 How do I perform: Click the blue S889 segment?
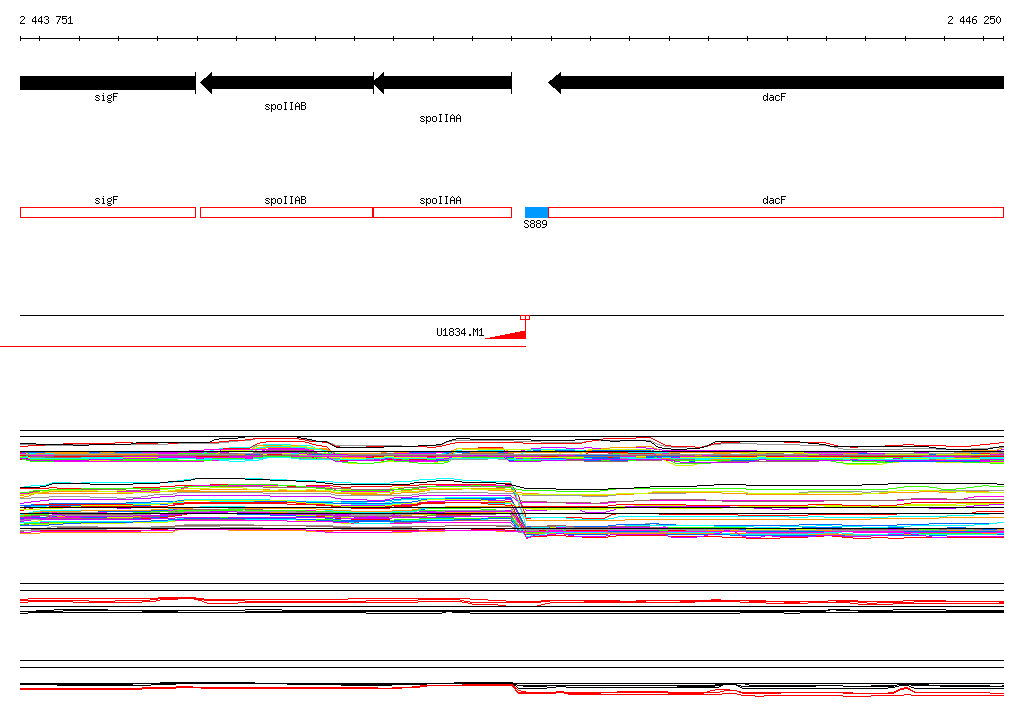[536, 212]
